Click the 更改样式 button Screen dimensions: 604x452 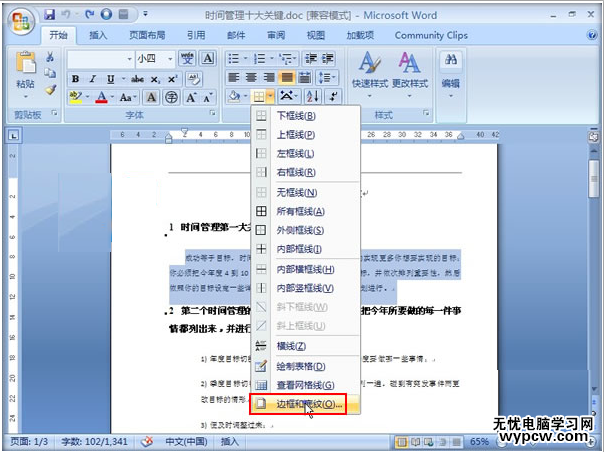(x=410, y=74)
